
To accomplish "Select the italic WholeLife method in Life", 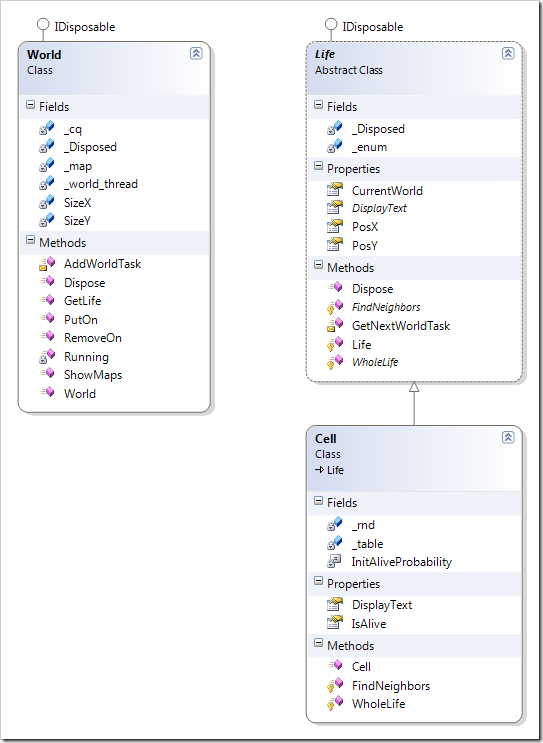I will (375, 362).
